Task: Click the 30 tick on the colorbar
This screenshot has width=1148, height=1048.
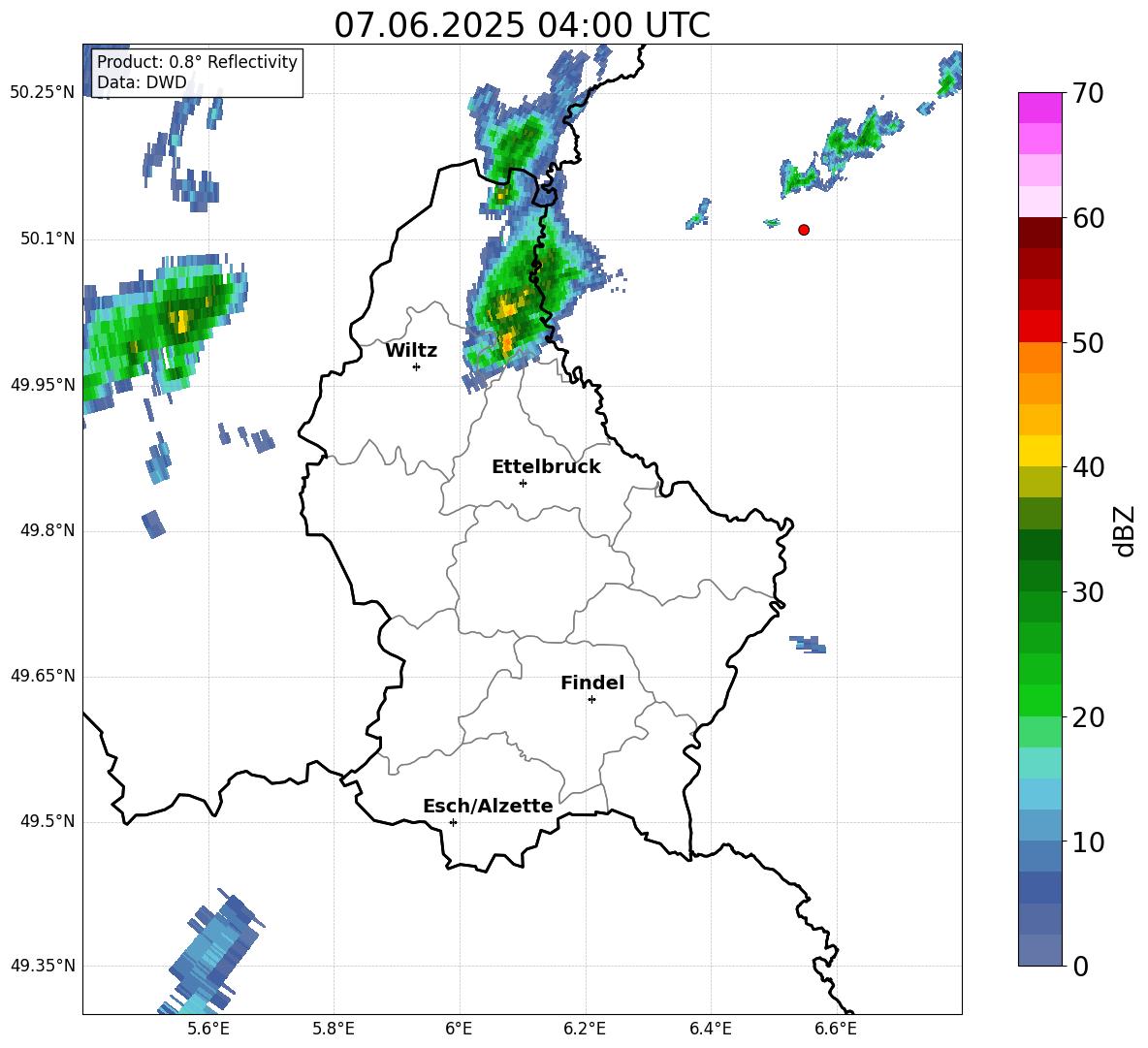Action: [1087, 592]
